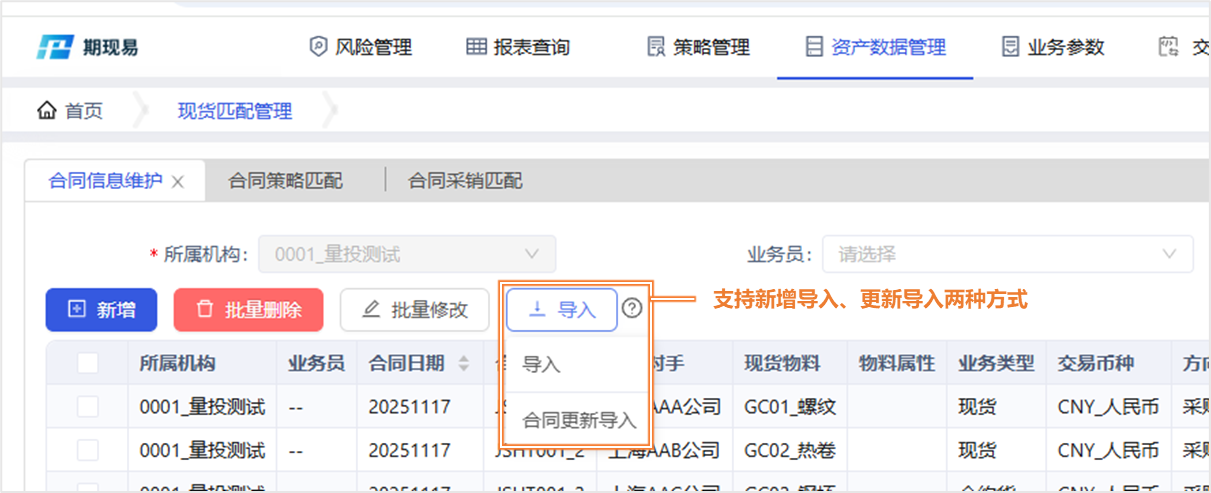Choose 合同更新导入 from the import menu
The height and width of the screenshot is (493, 1211).
(x=579, y=421)
